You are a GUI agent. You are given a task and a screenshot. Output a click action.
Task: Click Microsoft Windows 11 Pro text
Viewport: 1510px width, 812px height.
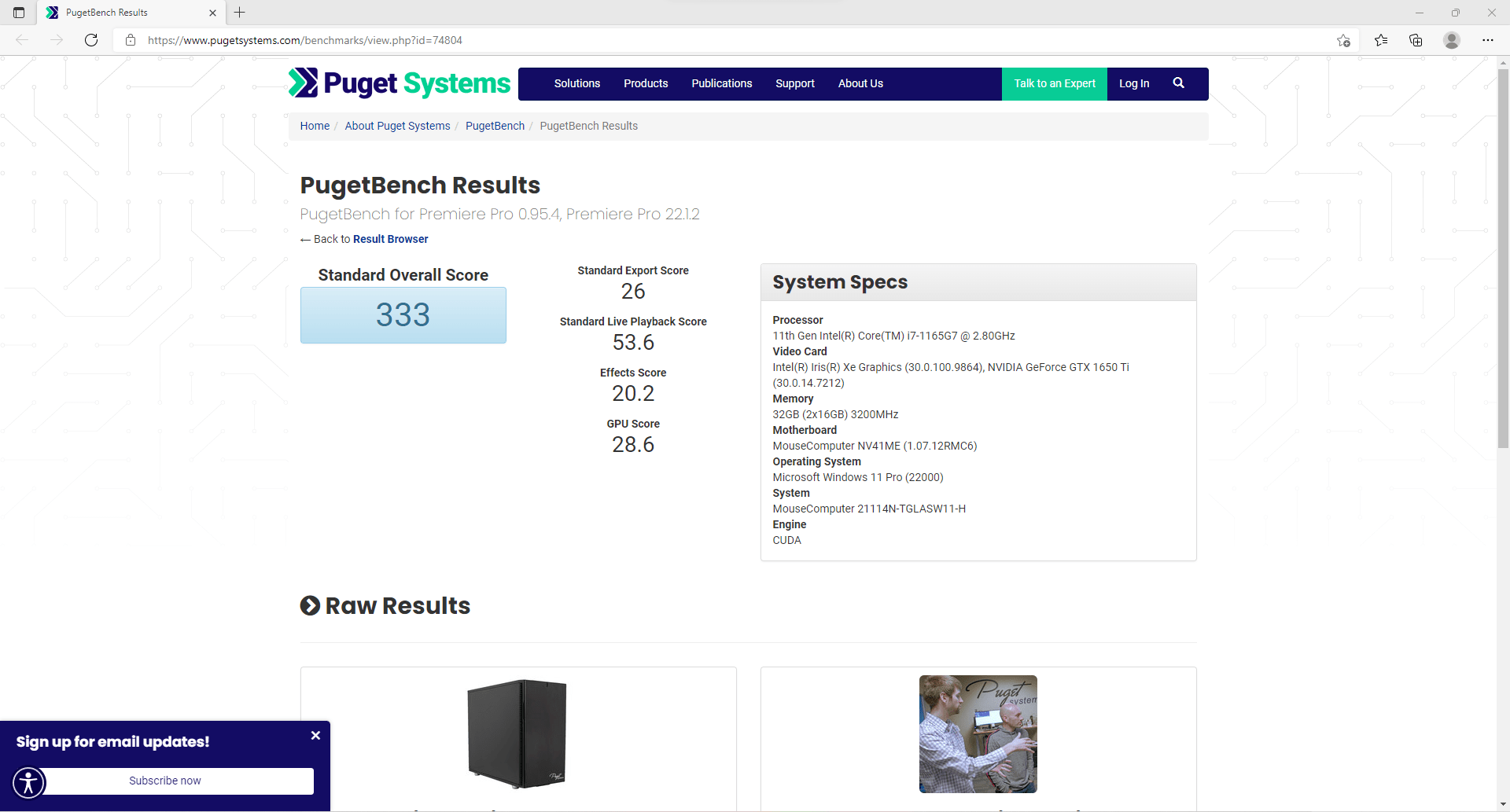[x=857, y=477]
